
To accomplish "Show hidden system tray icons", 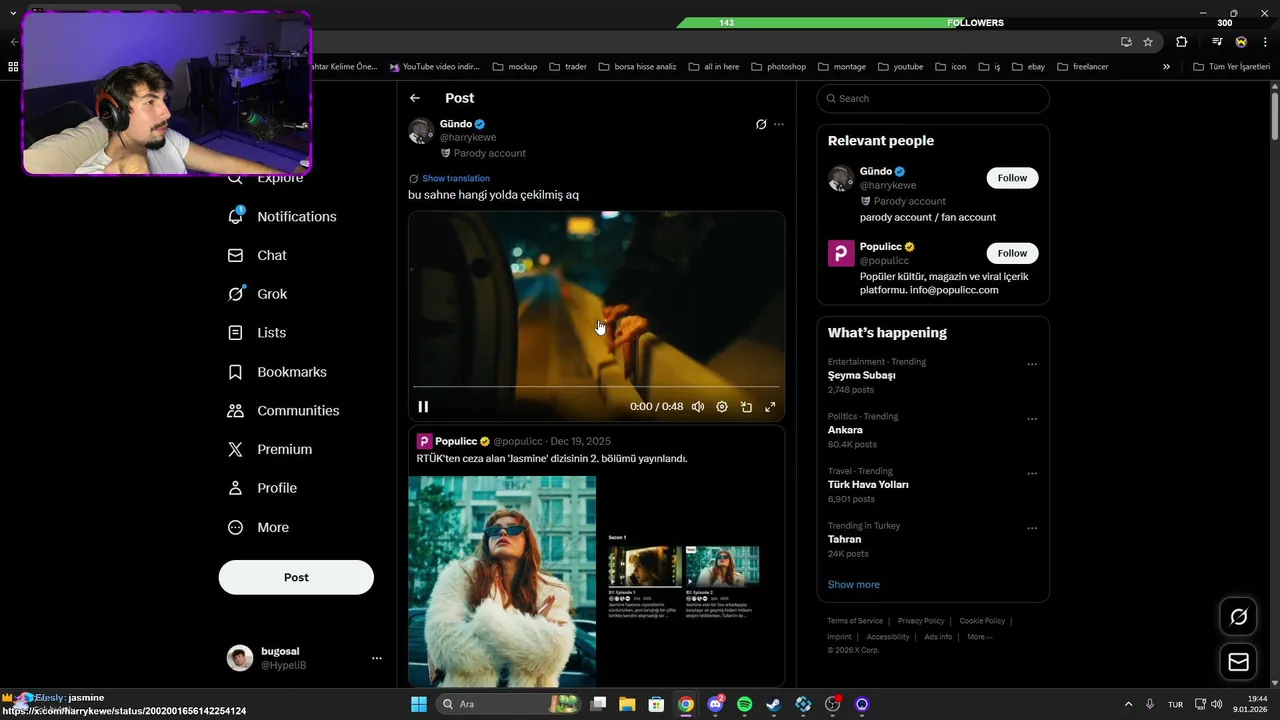I will click(x=1129, y=704).
